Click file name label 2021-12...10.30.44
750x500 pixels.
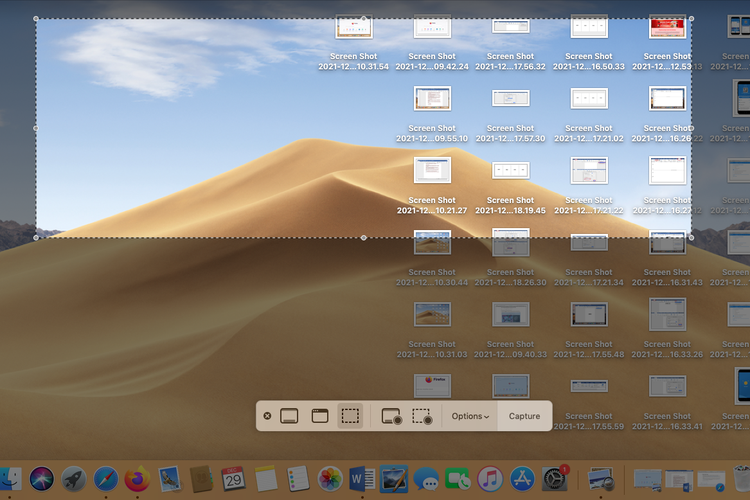[x=432, y=282]
